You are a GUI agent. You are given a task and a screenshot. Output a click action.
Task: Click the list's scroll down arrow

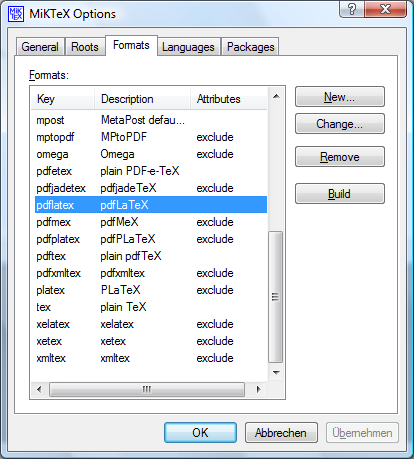(x=276, y=372)
